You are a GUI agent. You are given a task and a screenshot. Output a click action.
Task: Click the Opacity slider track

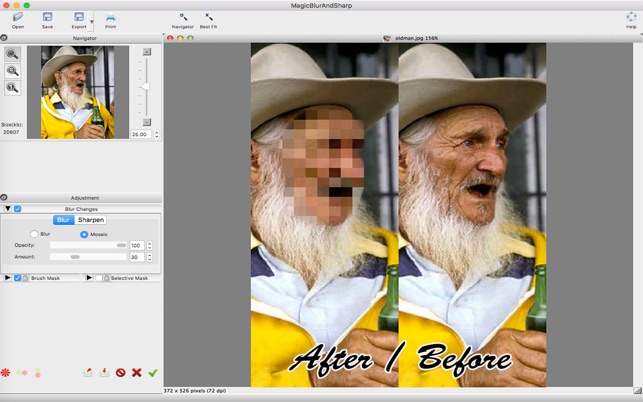pos(88,245)
